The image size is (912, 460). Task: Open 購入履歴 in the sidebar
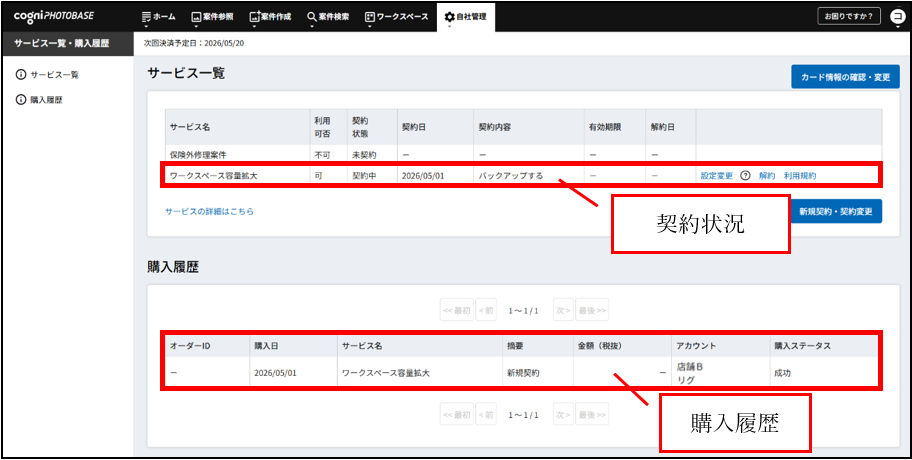coord(46,99)
